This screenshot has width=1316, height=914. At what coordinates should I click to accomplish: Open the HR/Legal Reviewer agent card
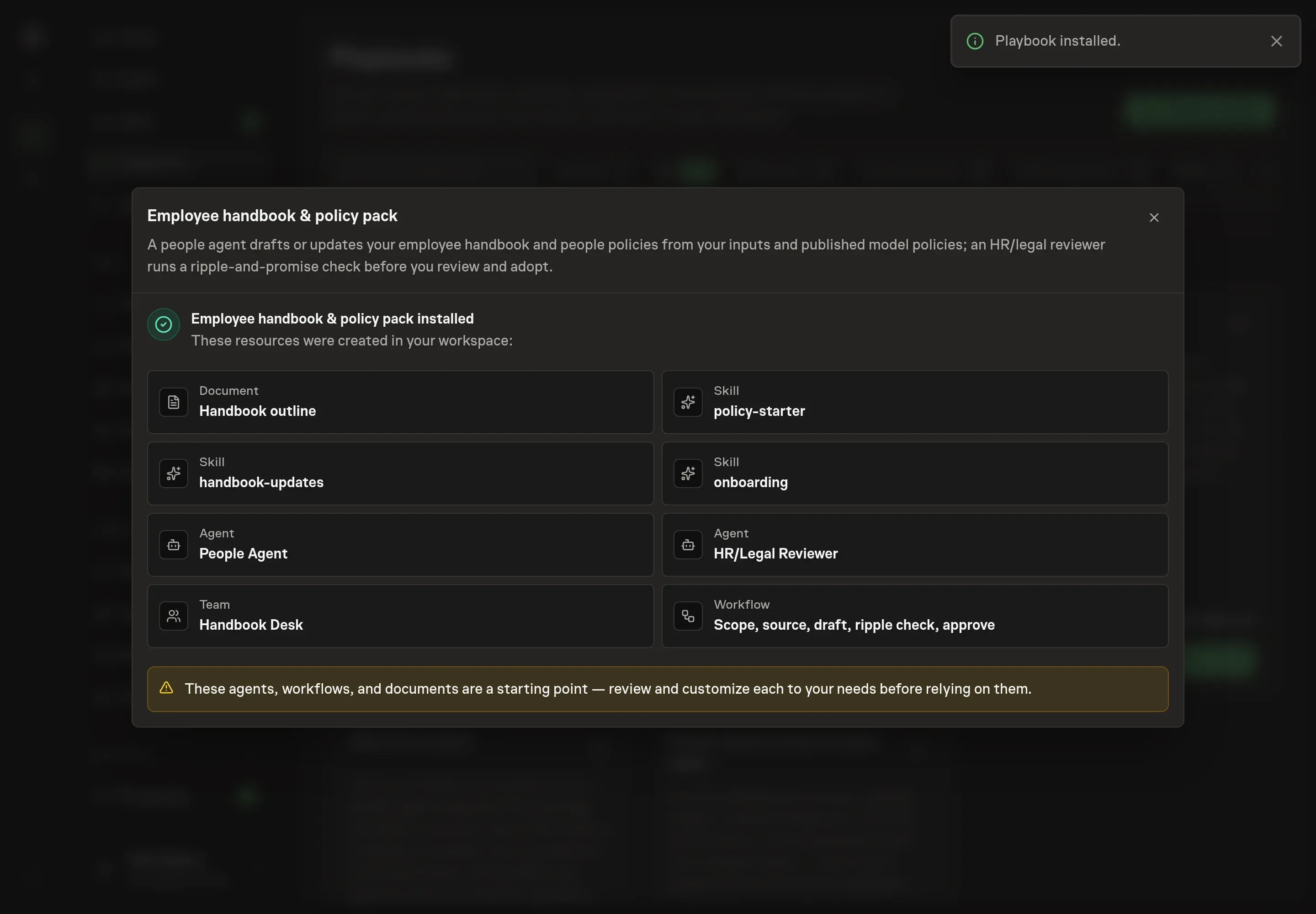[914, 545]
